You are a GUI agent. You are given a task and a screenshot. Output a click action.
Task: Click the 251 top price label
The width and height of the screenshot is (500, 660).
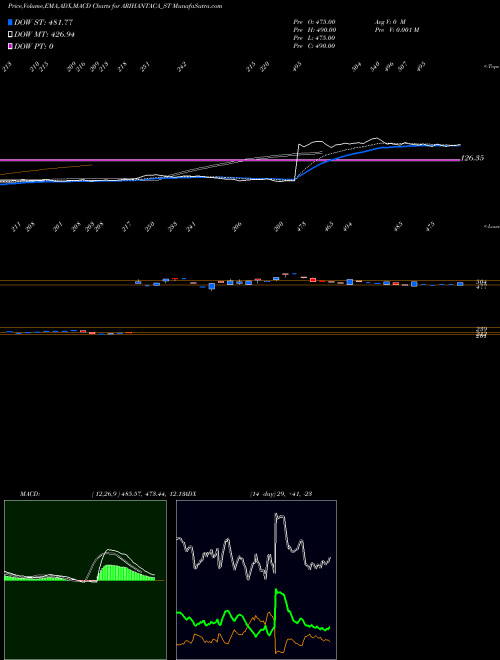coord(145,67)
